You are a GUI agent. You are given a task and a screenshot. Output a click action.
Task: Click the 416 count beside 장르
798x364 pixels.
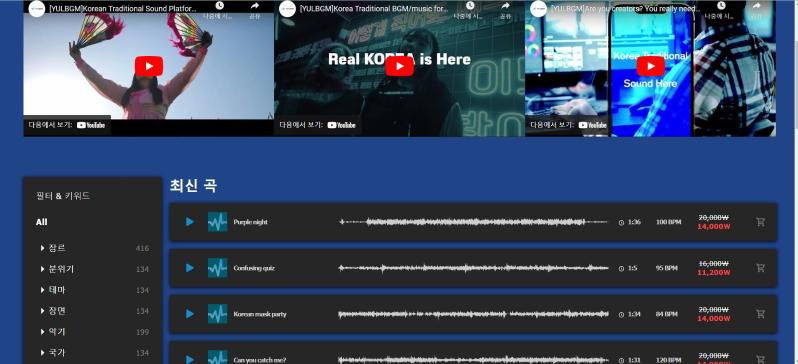pos(142,248)
